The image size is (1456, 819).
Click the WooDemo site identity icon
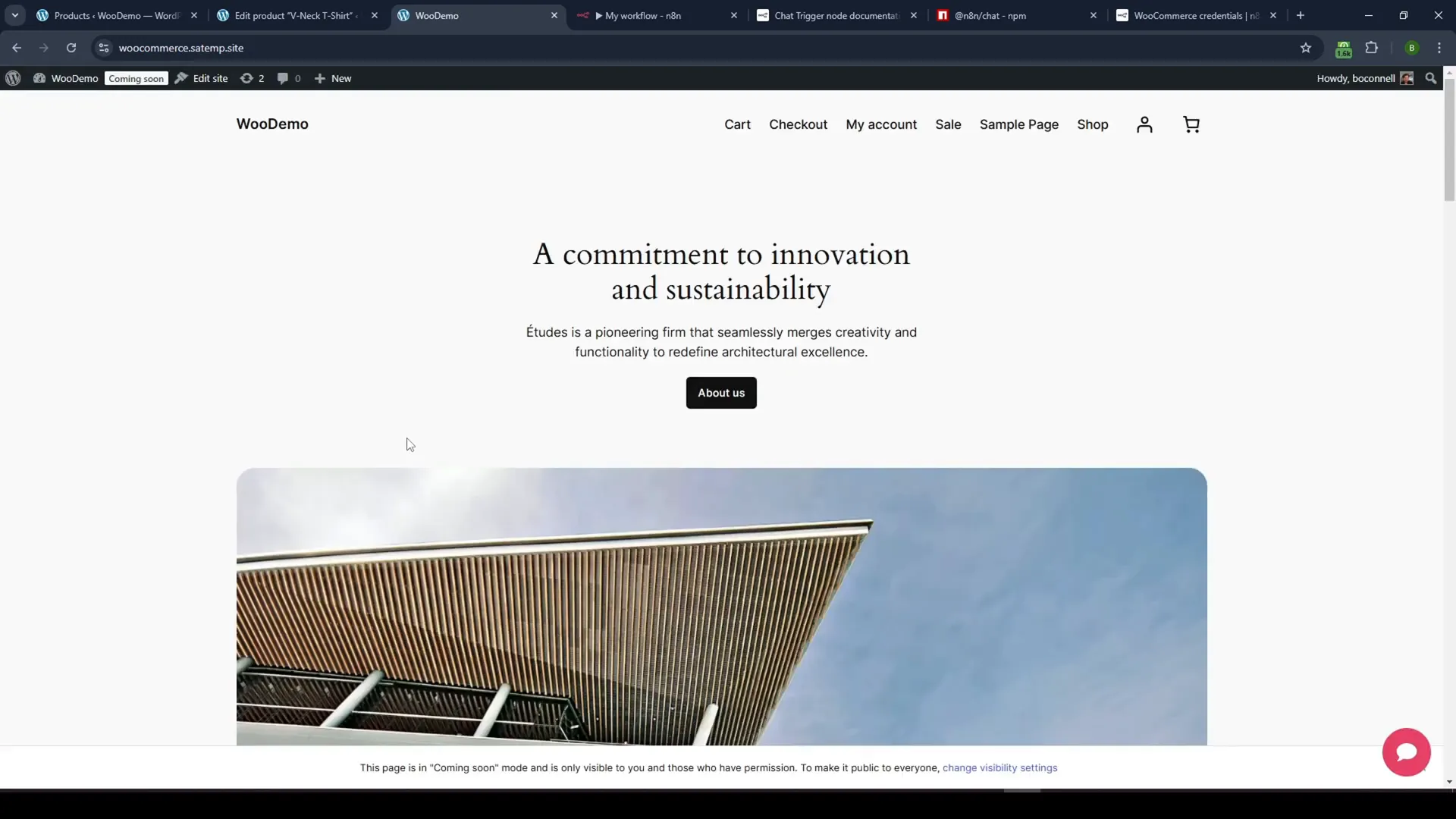40,78
